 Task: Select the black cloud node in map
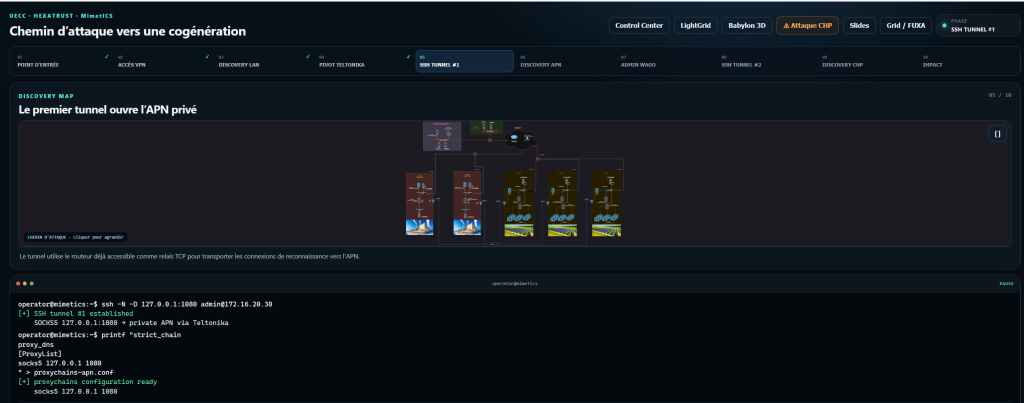pyautogui.click(x=520, y=138)
